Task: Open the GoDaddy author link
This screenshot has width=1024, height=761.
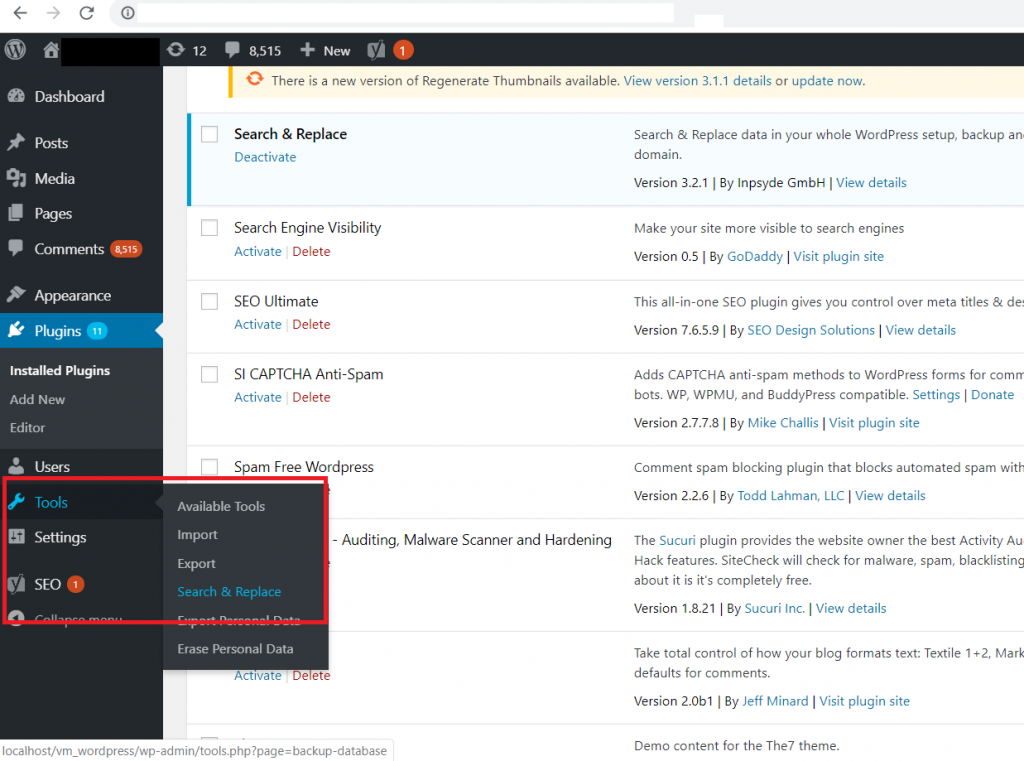Action: [x=755, y=257]
